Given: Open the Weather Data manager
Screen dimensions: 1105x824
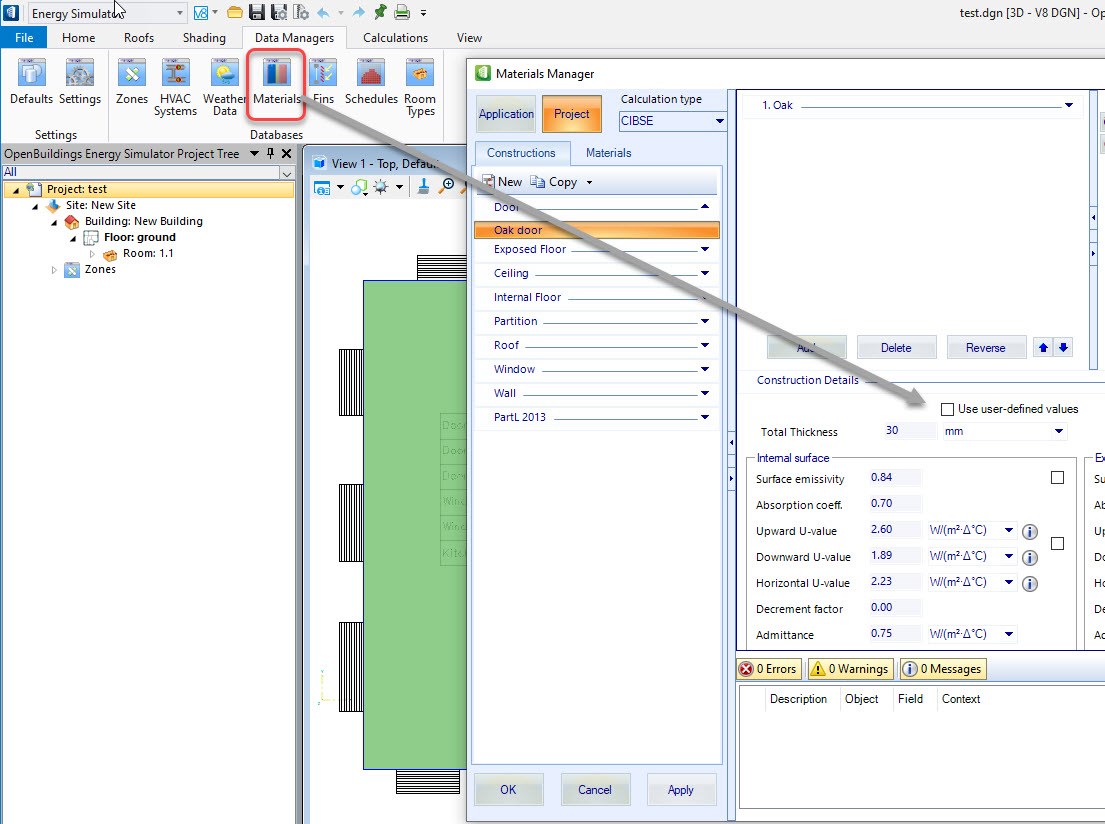Looking at the screenshot, I should [x=224, y=87].
